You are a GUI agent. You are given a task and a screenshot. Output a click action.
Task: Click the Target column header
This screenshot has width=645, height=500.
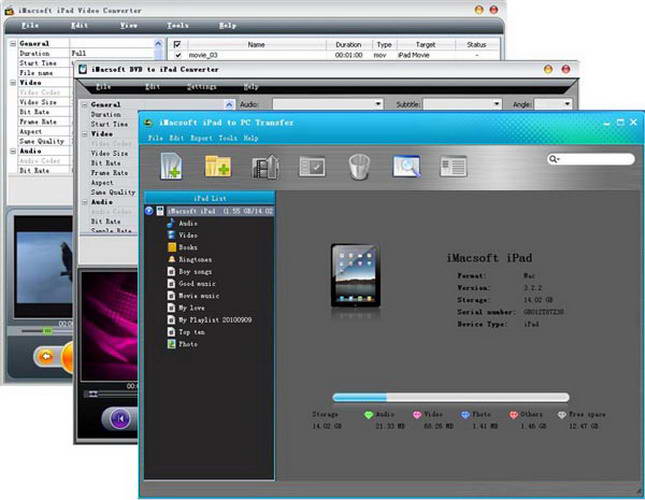click(425, 44)
